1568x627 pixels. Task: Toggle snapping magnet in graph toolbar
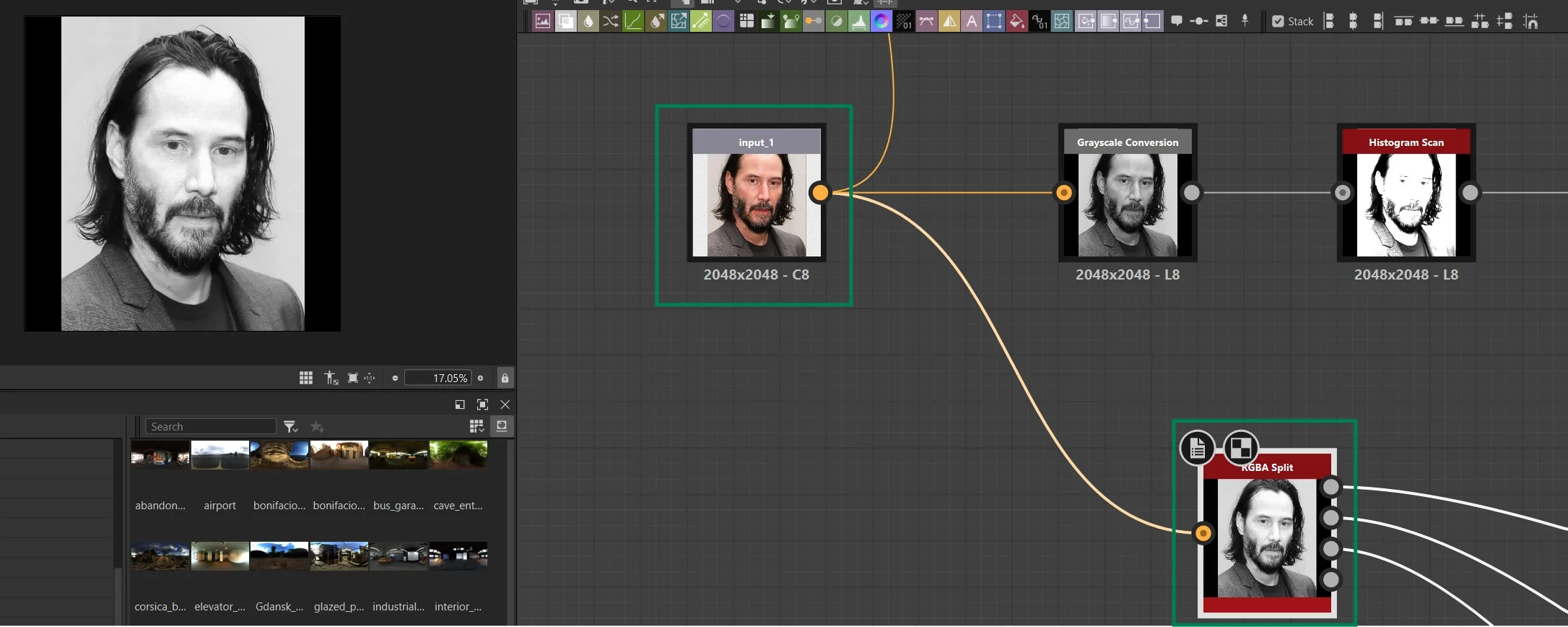pyautogui.click(x=1530, y=21)
